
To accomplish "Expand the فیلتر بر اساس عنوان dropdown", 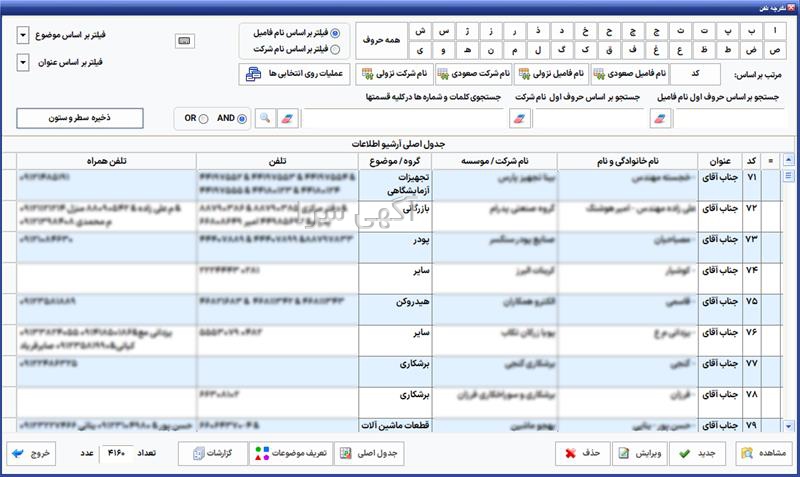I will click(x=23, y=63).
